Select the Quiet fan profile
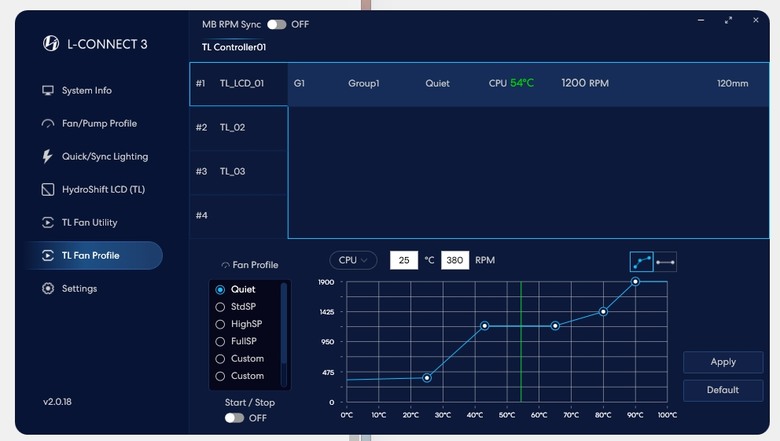 click(x=220, y=289)
